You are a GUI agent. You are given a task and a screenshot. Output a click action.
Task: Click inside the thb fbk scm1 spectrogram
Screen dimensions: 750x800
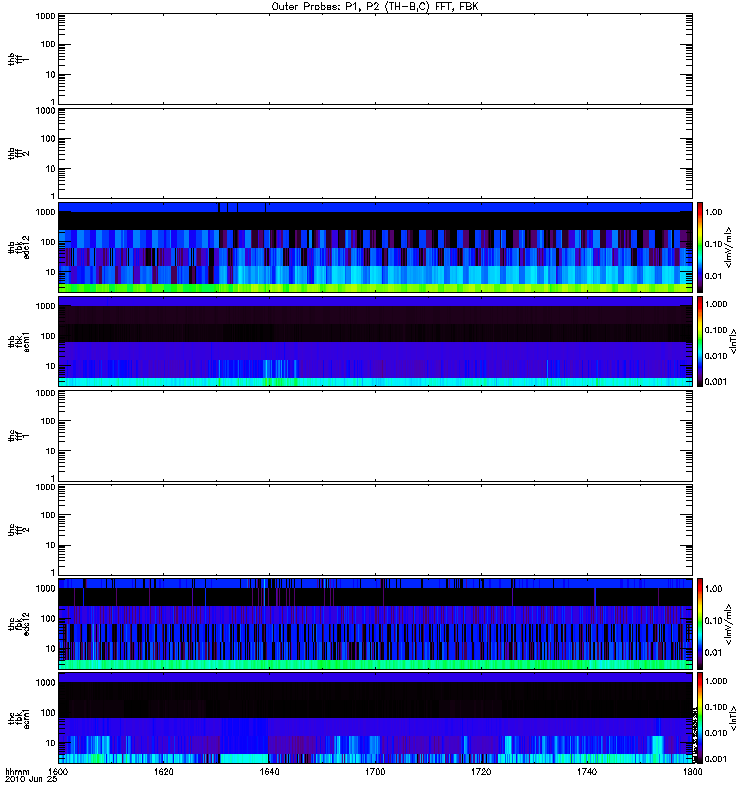tap(375, 341)
